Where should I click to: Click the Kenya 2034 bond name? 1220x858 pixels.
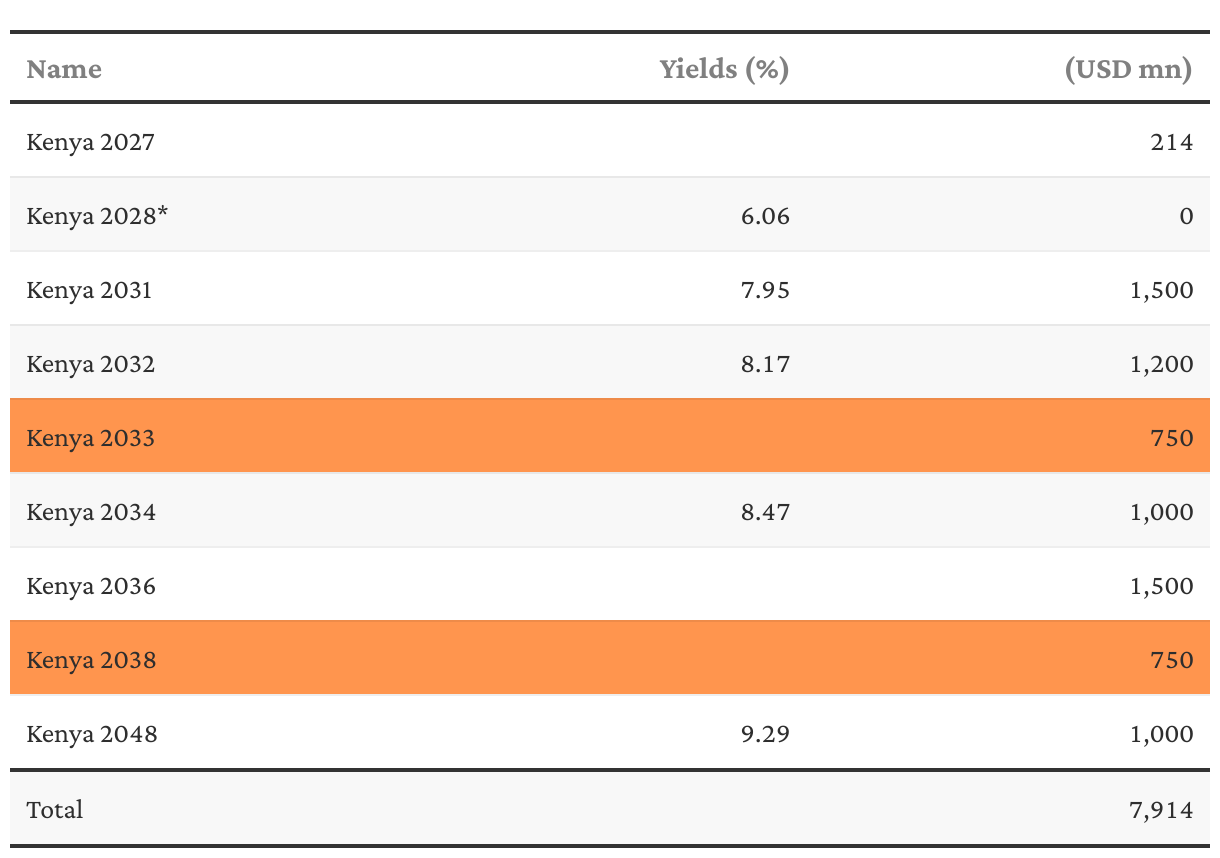[91, 512]
